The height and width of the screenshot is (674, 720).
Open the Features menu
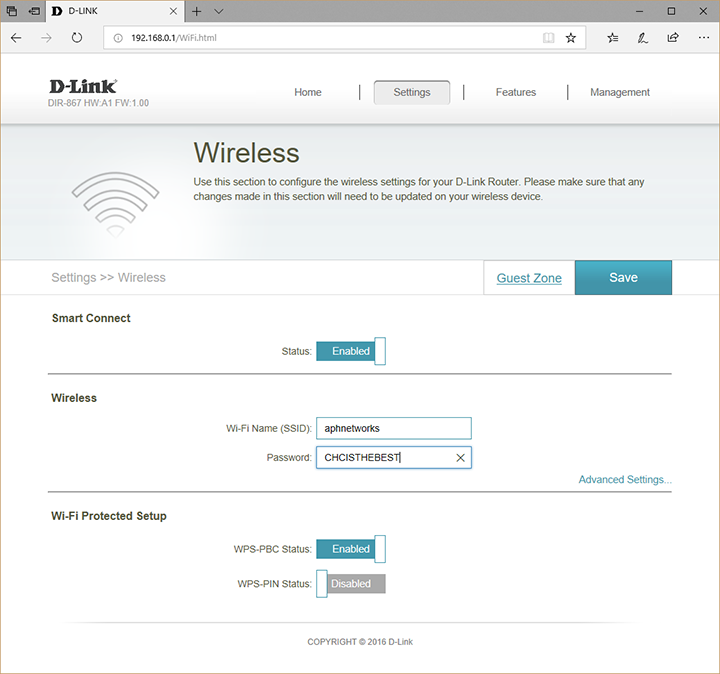pos(515,92)
